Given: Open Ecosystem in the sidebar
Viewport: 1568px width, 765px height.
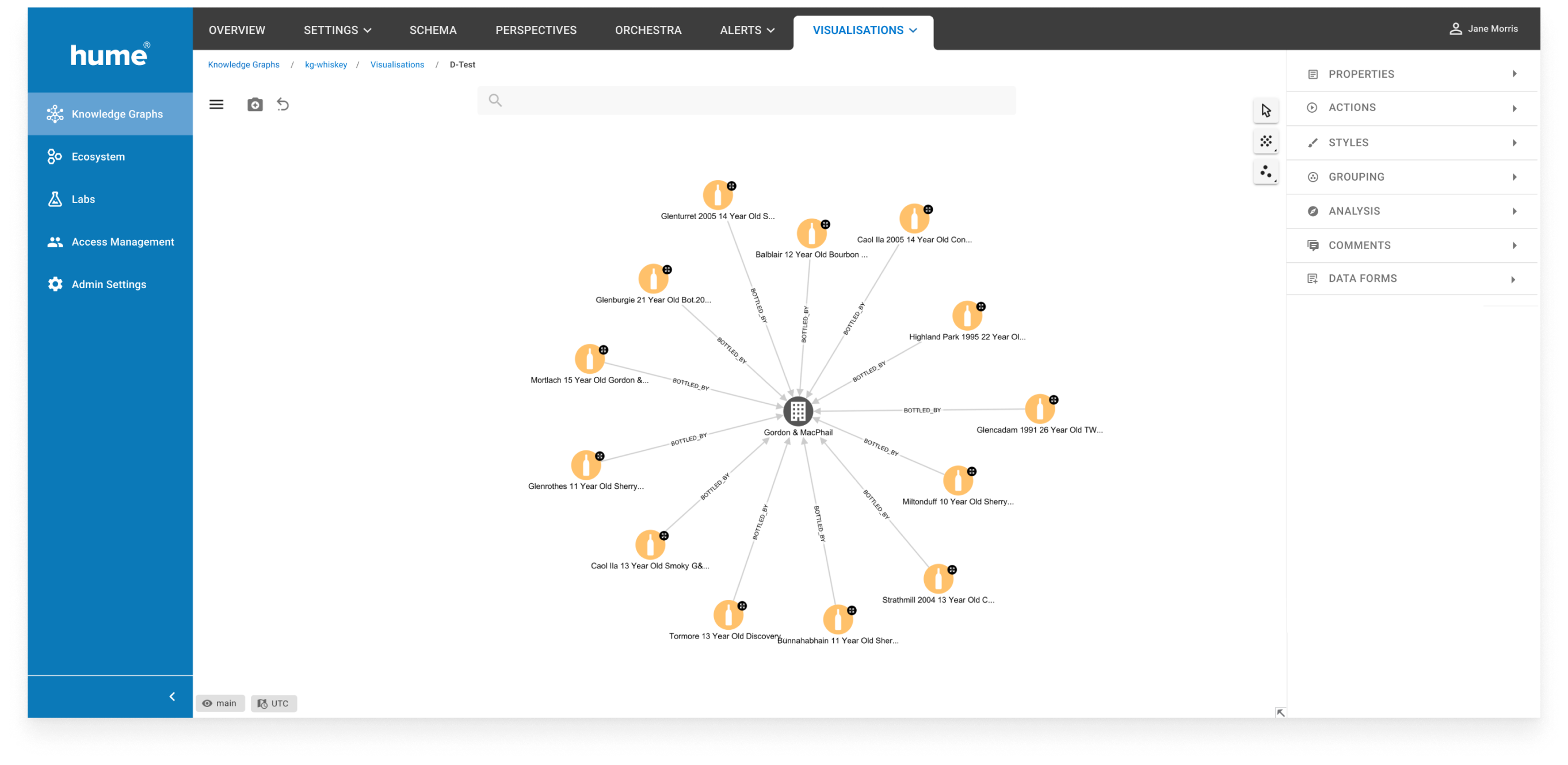Looking at the screenshot, I should [98, 156].
